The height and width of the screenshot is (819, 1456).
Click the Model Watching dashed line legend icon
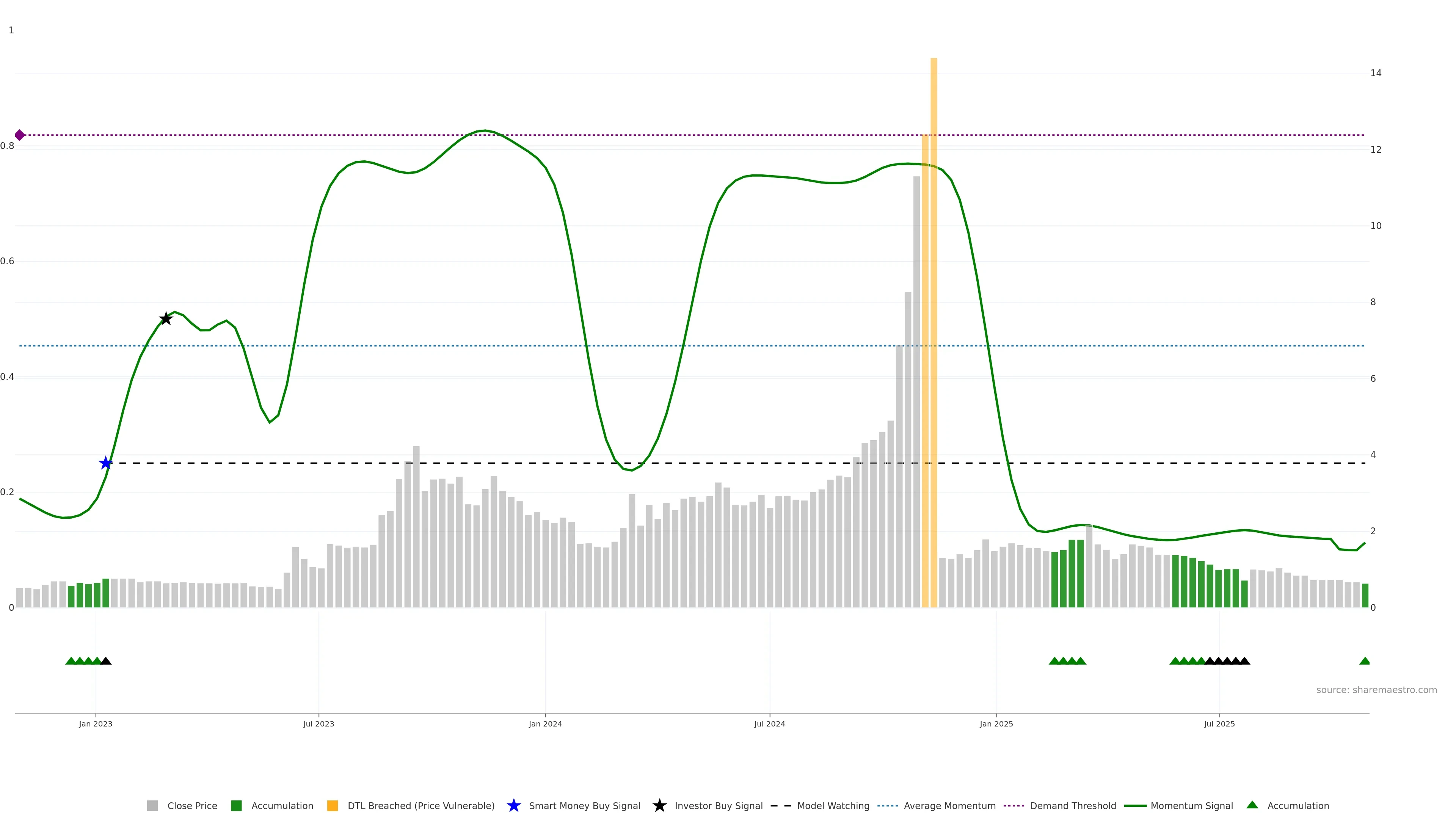click(x=781, y=805)
